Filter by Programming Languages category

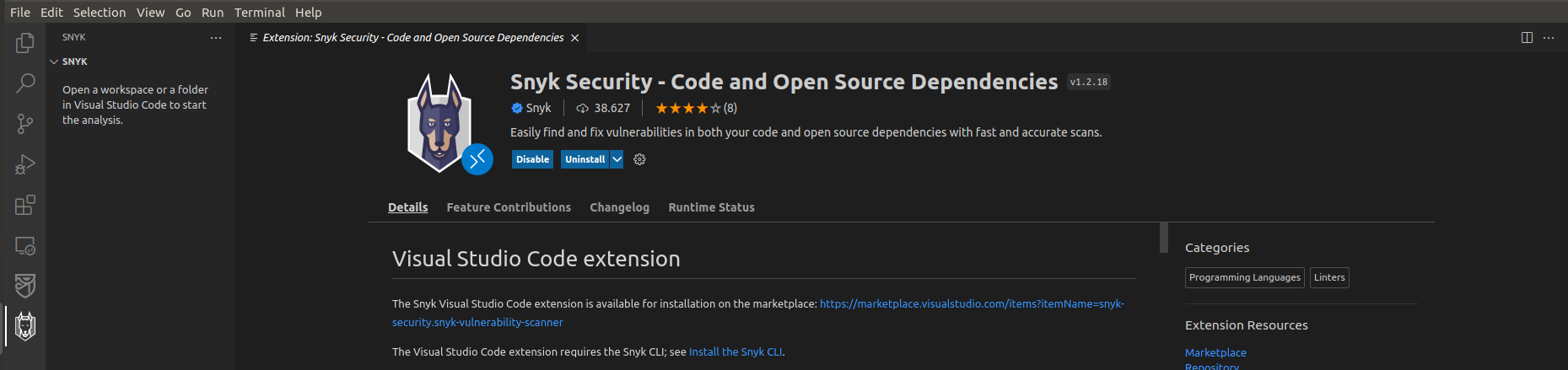pos(1245,277)
